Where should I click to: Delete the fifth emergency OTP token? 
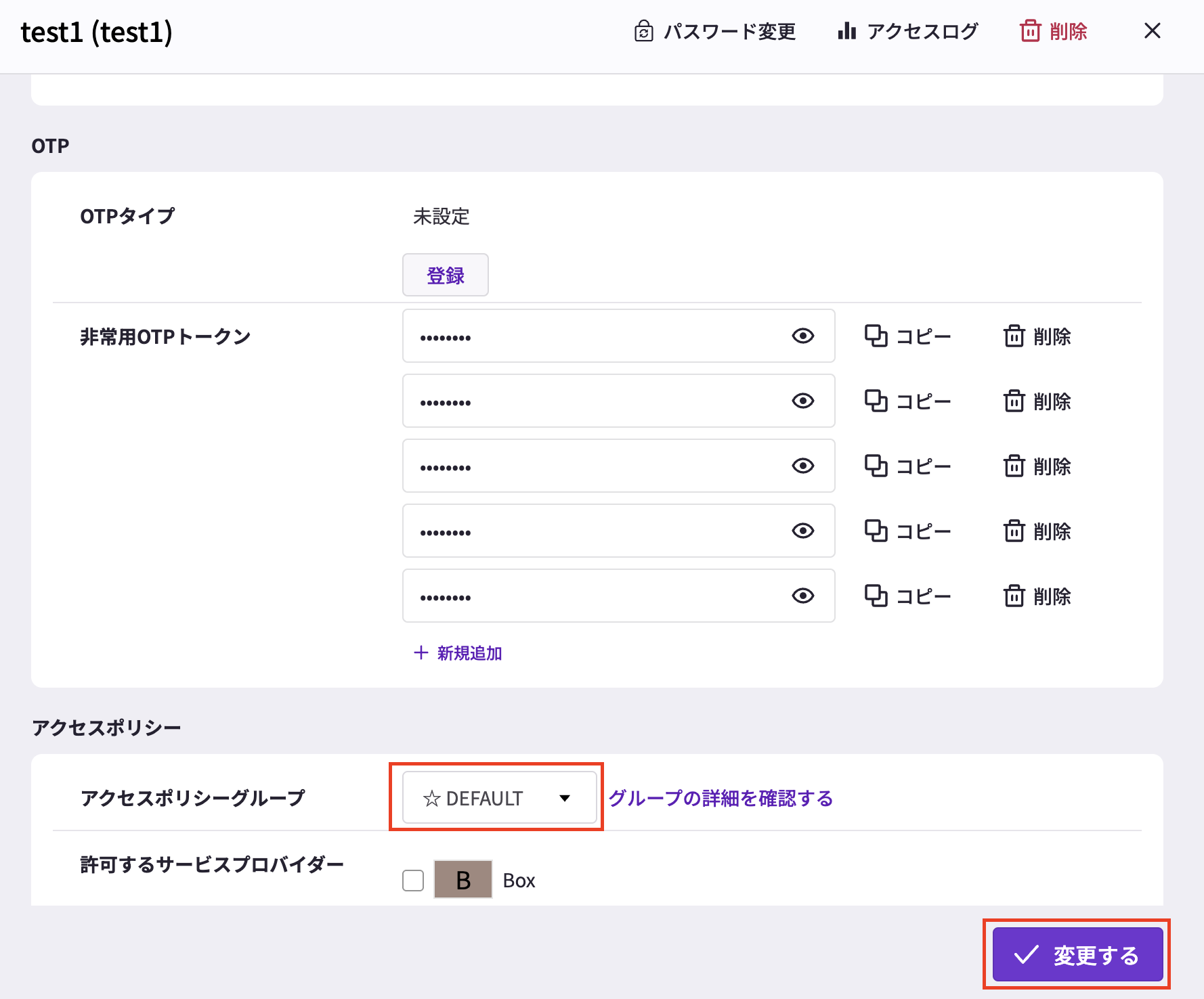coord(1037,596)
